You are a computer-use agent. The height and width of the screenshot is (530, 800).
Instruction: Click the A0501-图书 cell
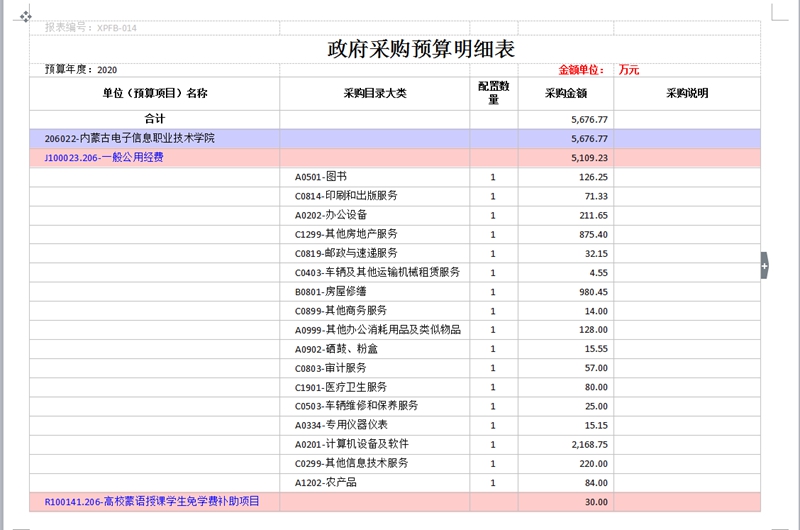click(320, 177)
